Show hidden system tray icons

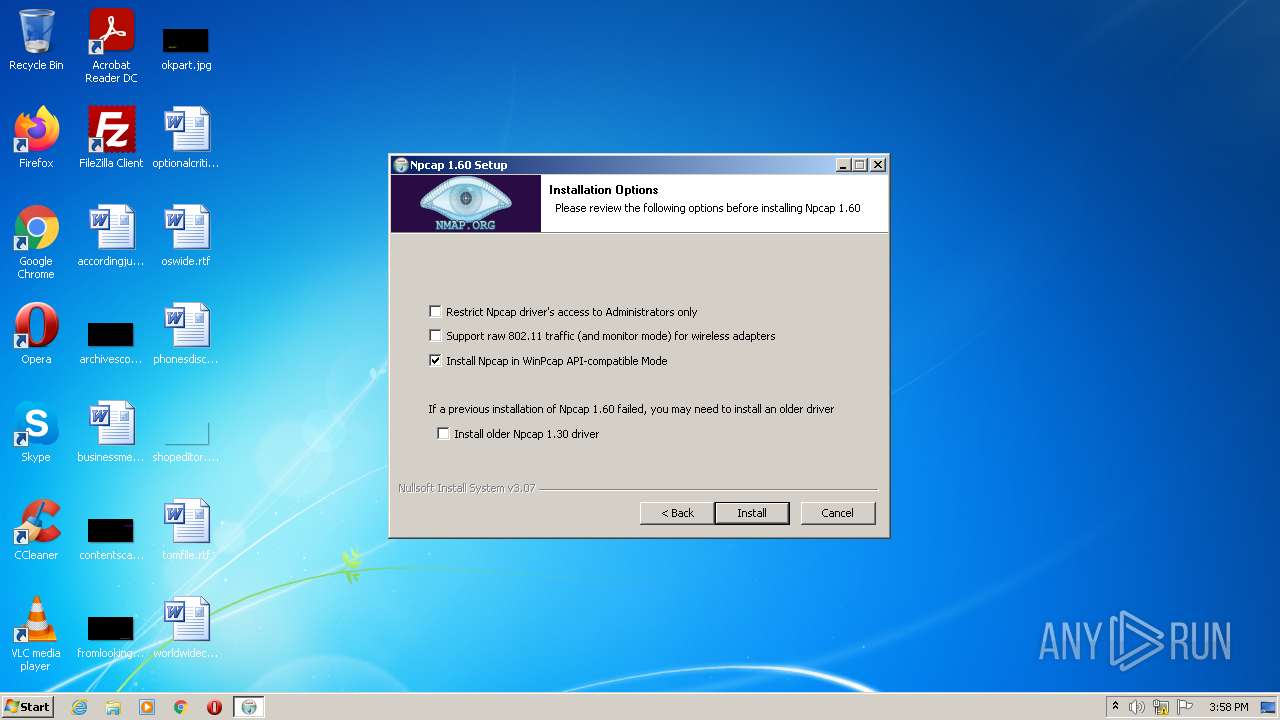(x=1115, y=707)
